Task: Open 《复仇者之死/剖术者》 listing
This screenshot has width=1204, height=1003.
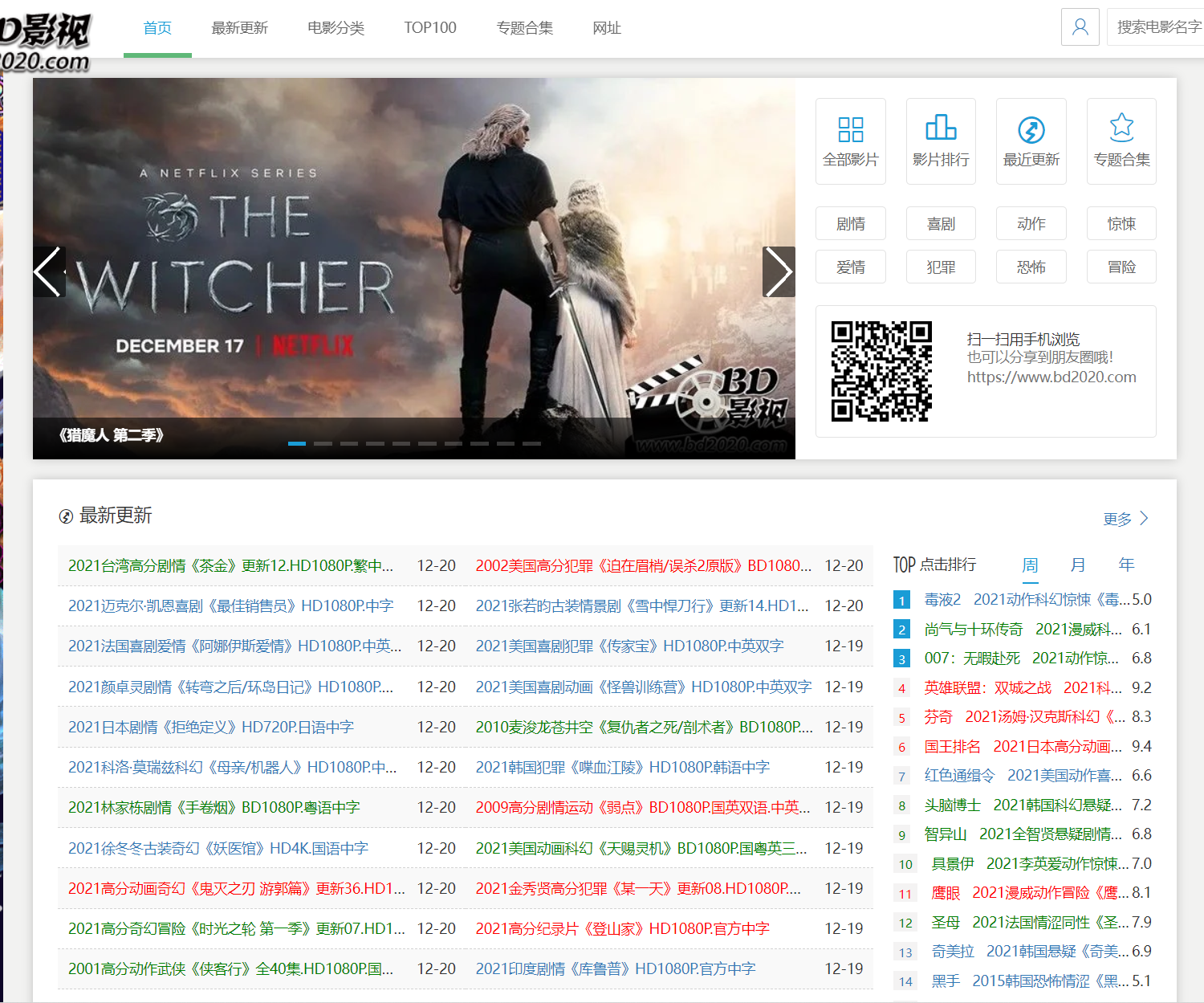Action: click(644, 727)
